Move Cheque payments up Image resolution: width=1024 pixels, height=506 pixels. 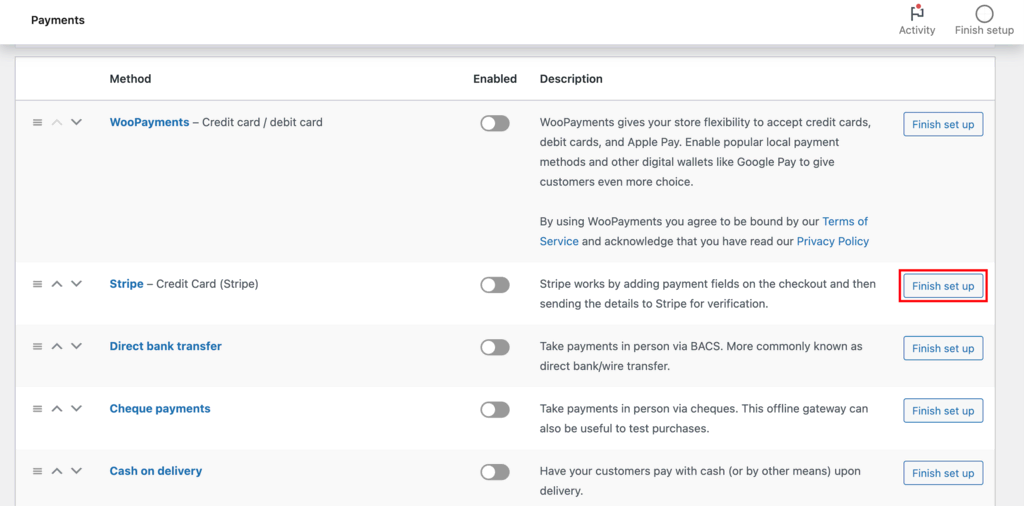pyautogui.click(x=57, y=409)
